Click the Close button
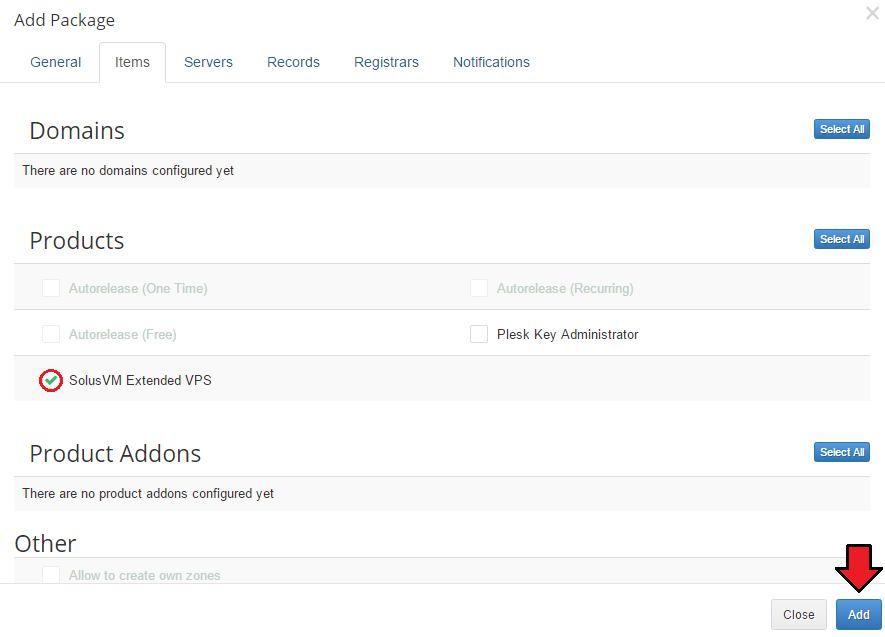This screenshot has width=885, height=637. point(799,614)
